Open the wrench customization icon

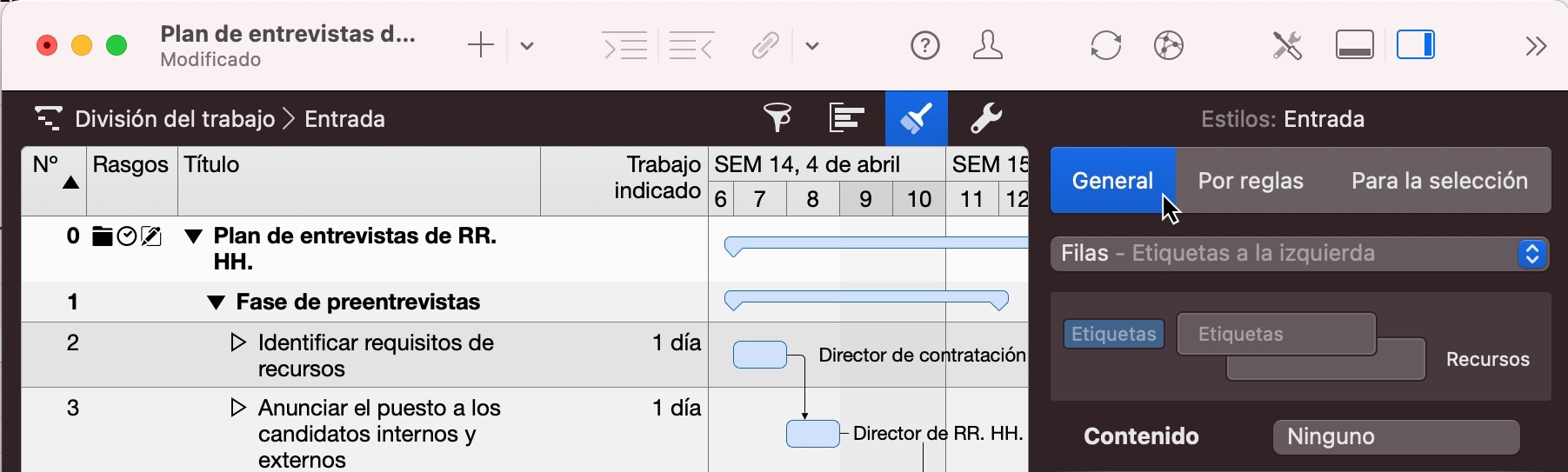(x=985, y=118)
